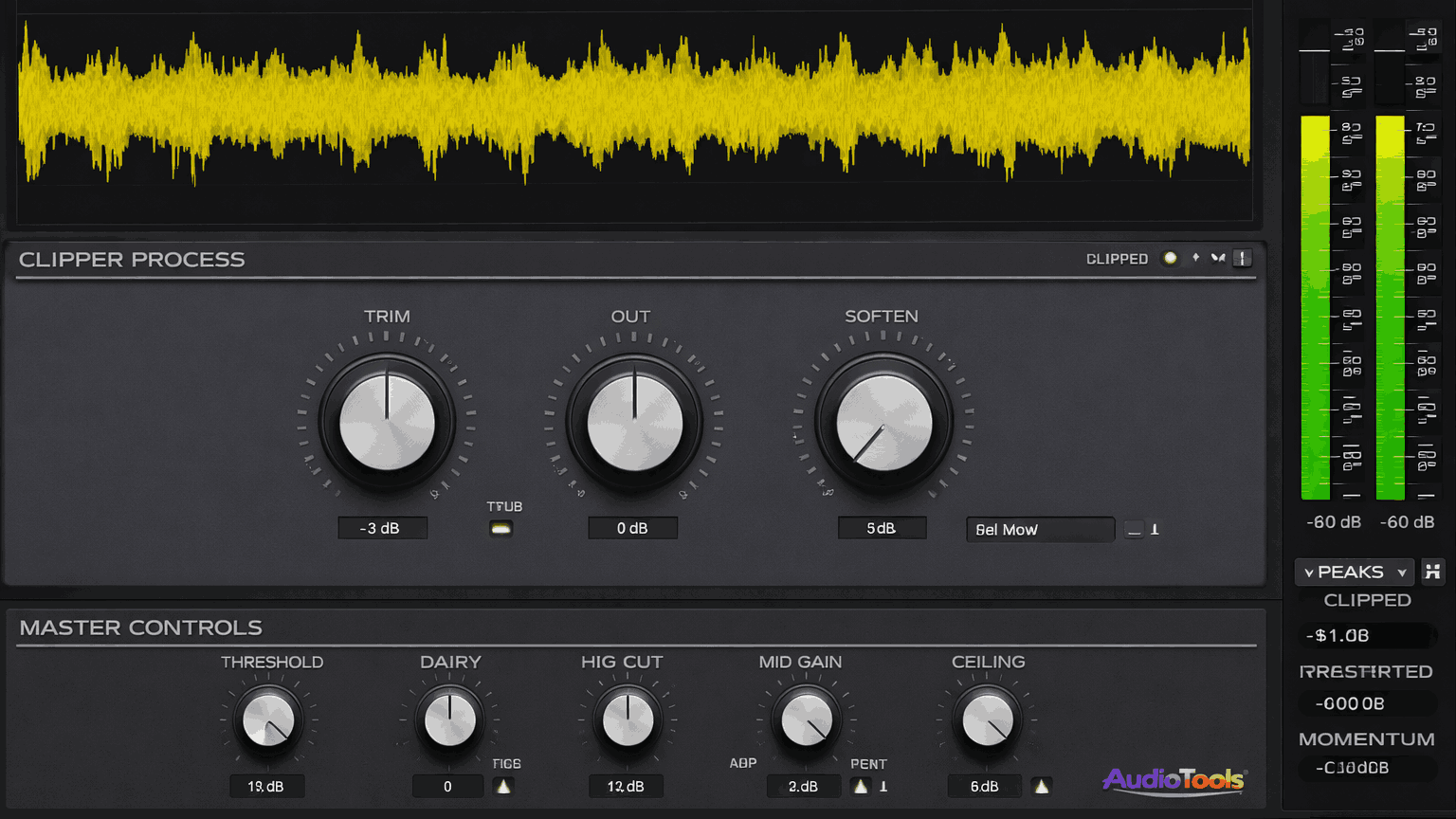Screen dimensions: 1456x819
Task: Click the TRIM knob
Action: [x=387, y=423]
